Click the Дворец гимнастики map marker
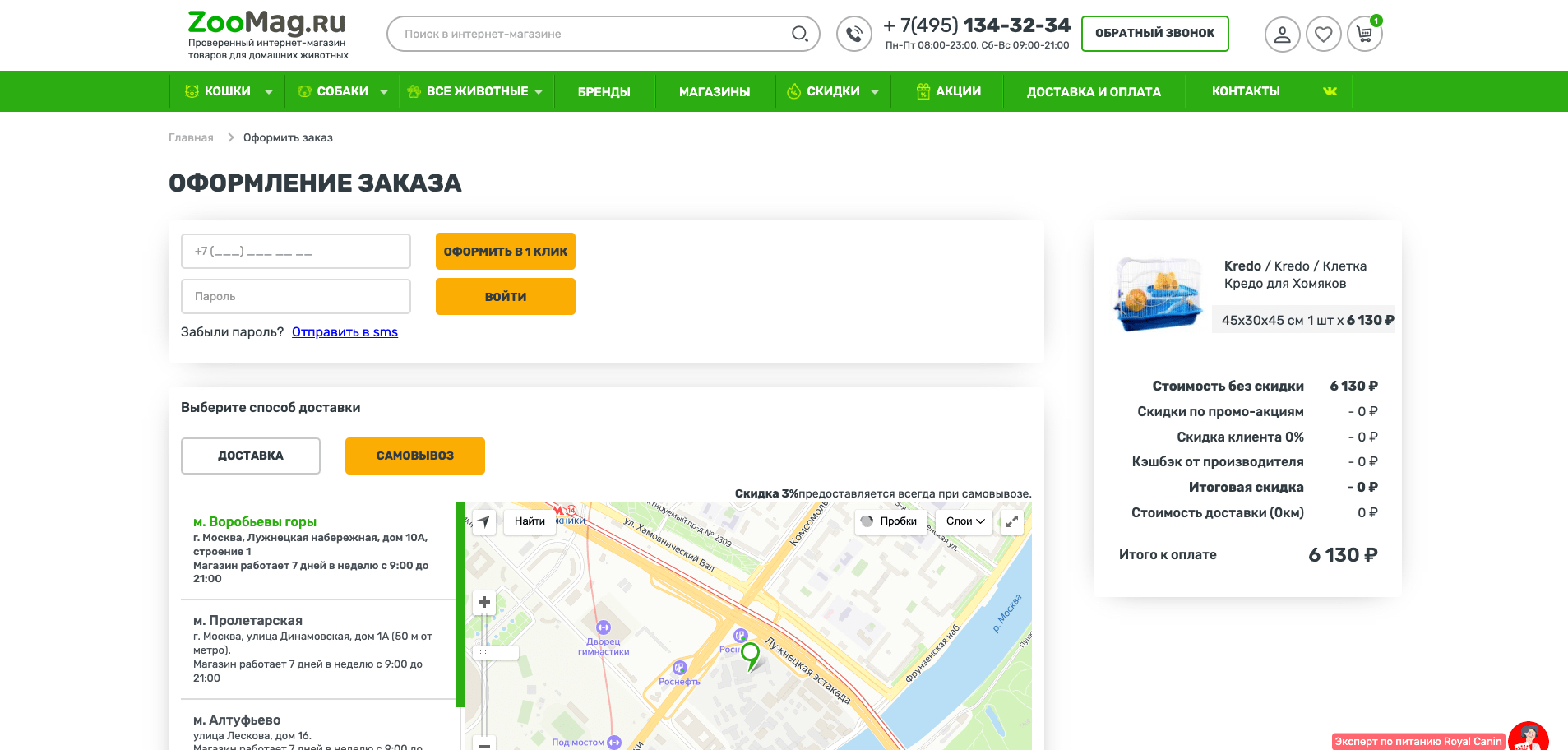1568x750 pixels. [604, 628]
